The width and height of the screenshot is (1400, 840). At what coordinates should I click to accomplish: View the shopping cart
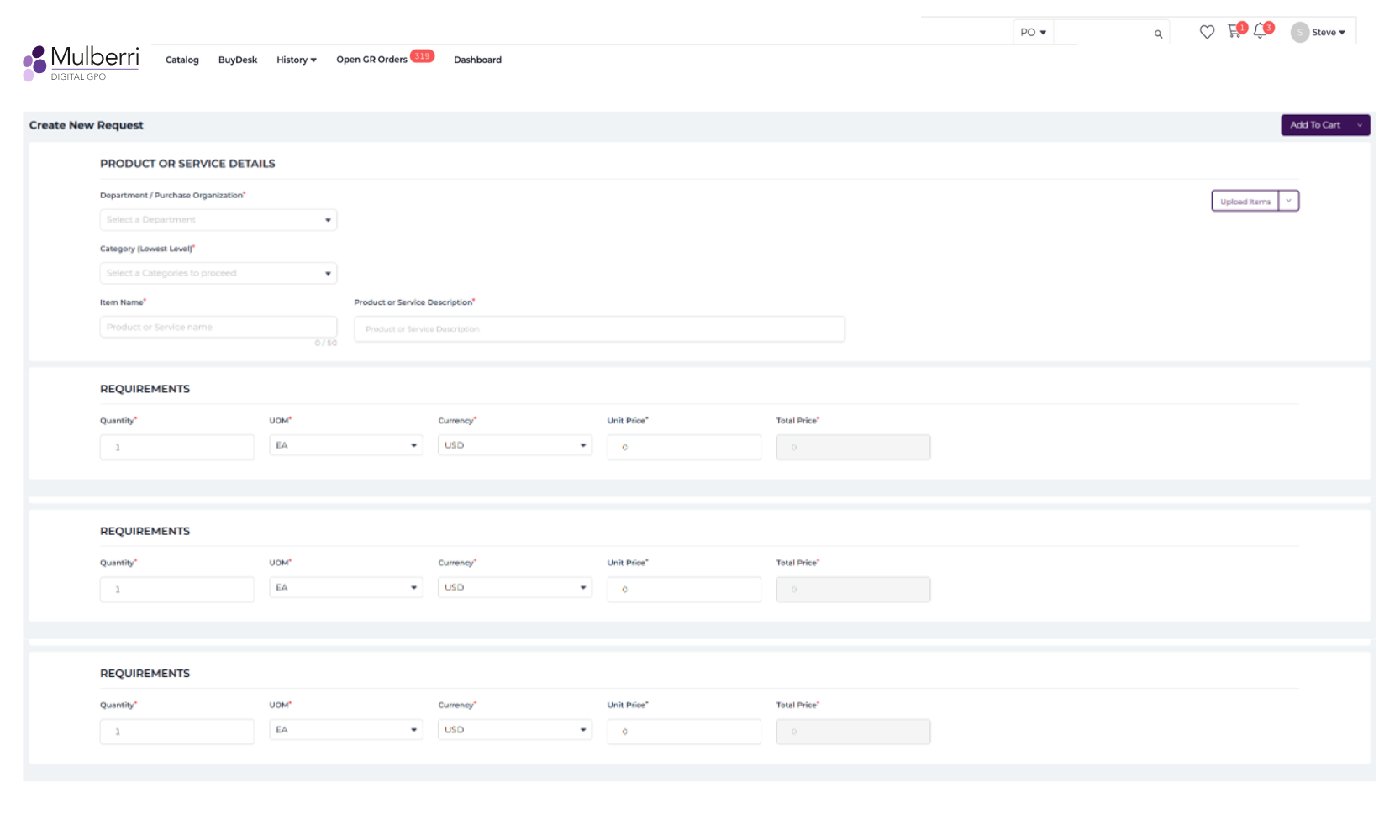(1234, 31)
